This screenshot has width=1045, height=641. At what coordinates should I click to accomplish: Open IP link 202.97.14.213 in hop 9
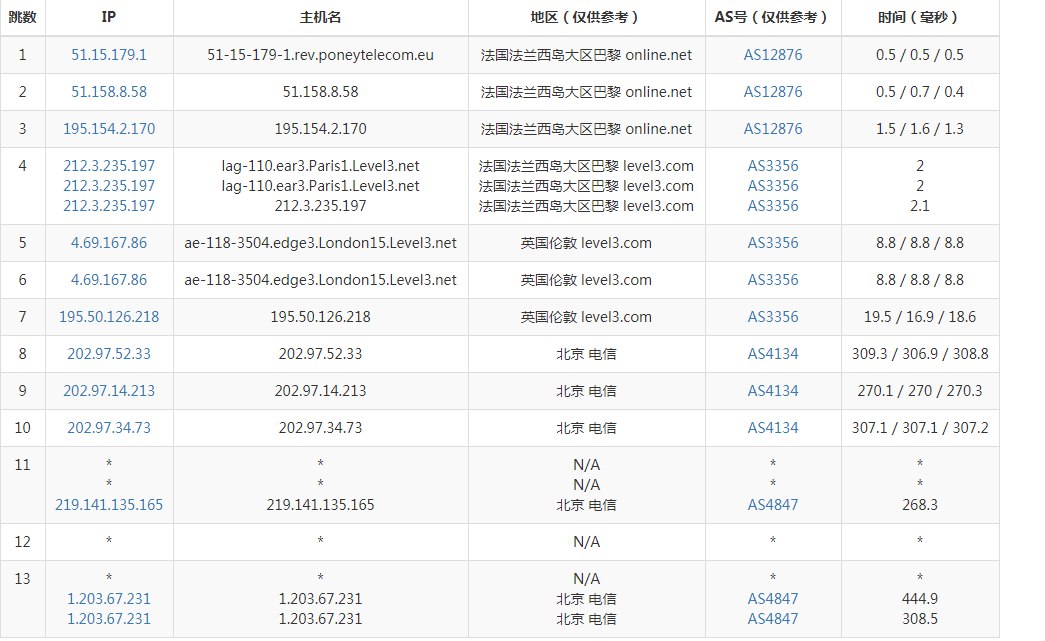pos(109,391)
